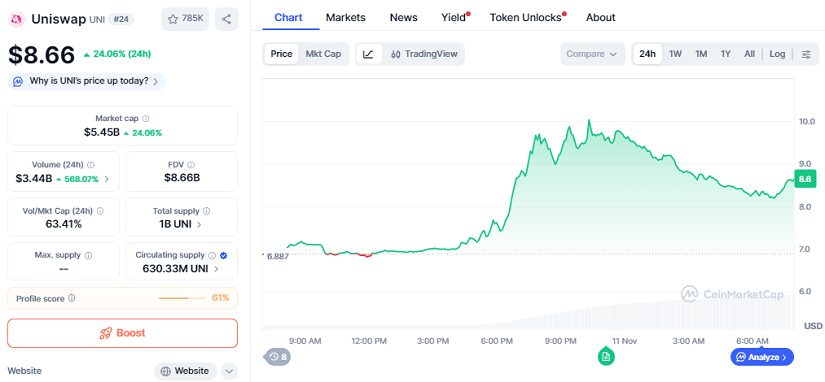
Task: Expand the Website links dropdown chevron
Action: 229,371
